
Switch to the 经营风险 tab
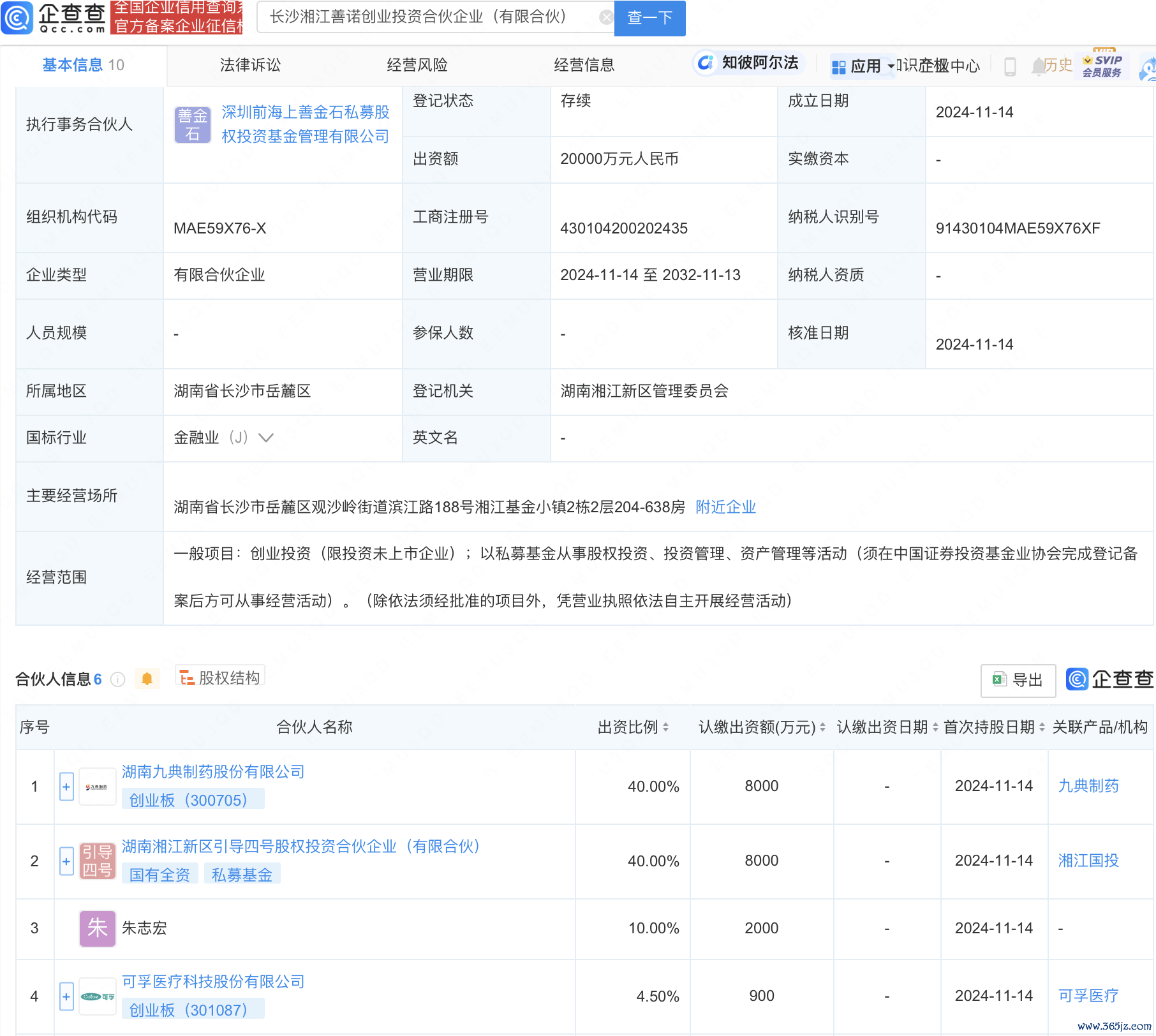(417, 65)
